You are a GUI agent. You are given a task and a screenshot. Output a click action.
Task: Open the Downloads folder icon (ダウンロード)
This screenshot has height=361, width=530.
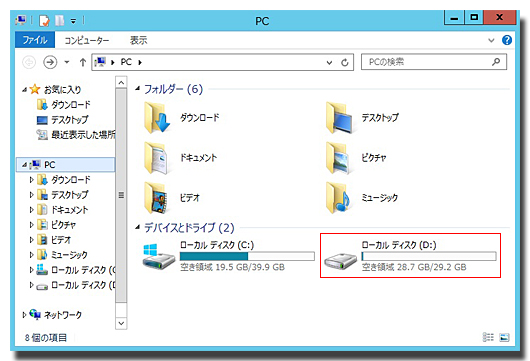click(x=157, y=118)
